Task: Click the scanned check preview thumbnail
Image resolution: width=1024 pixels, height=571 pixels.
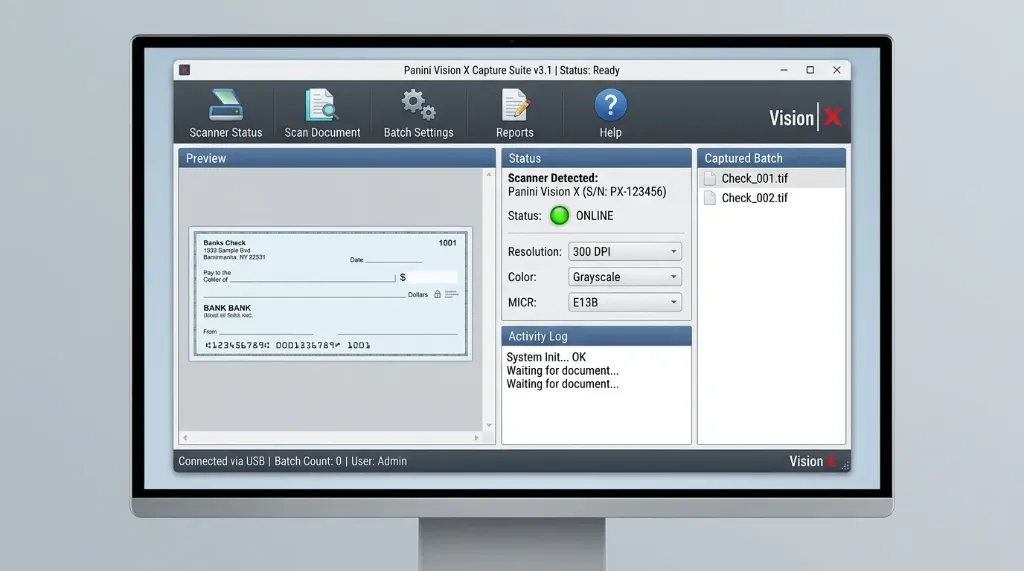Action: tap(330, 294)
